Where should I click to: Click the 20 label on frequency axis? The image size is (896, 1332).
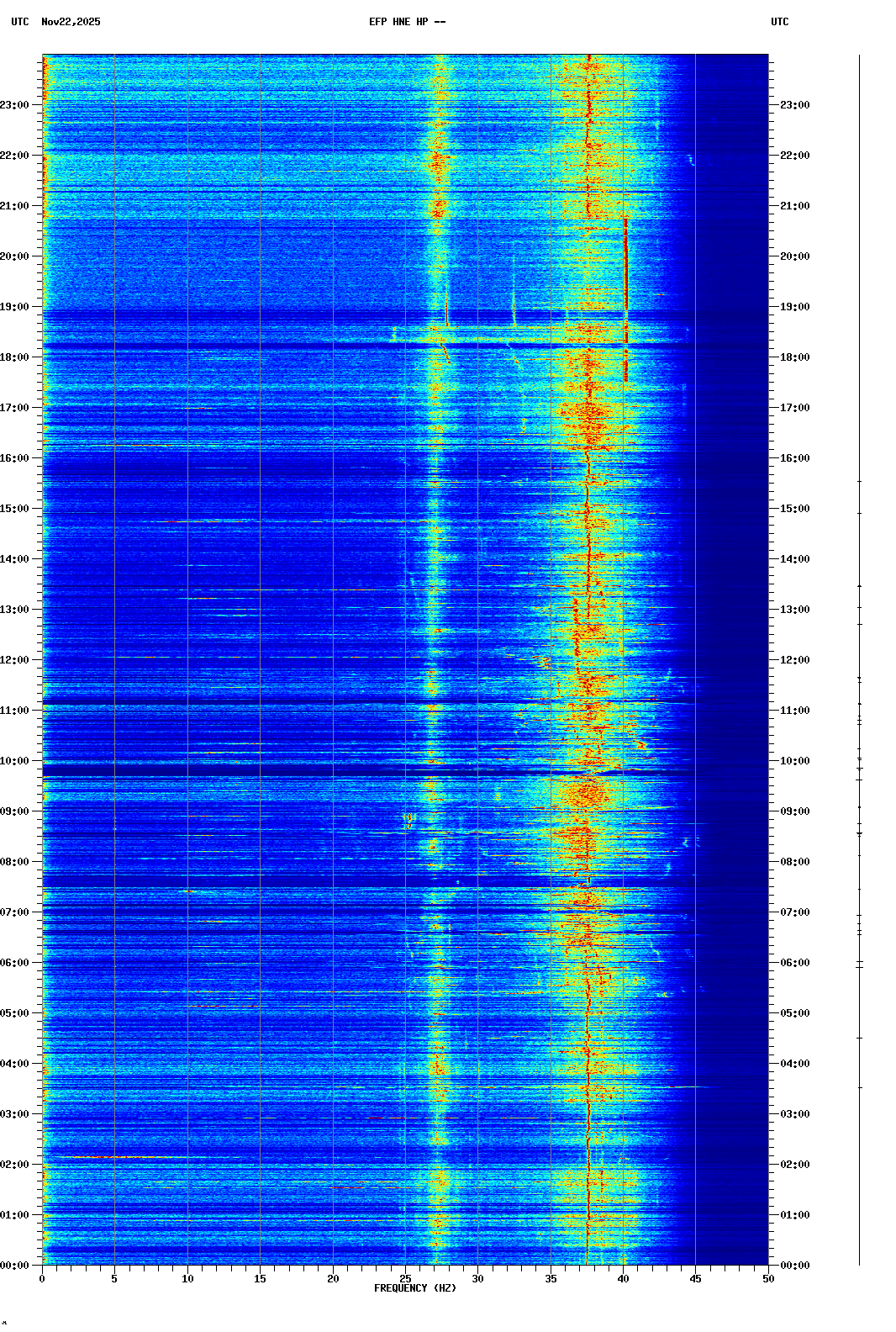click(333, 1279)
